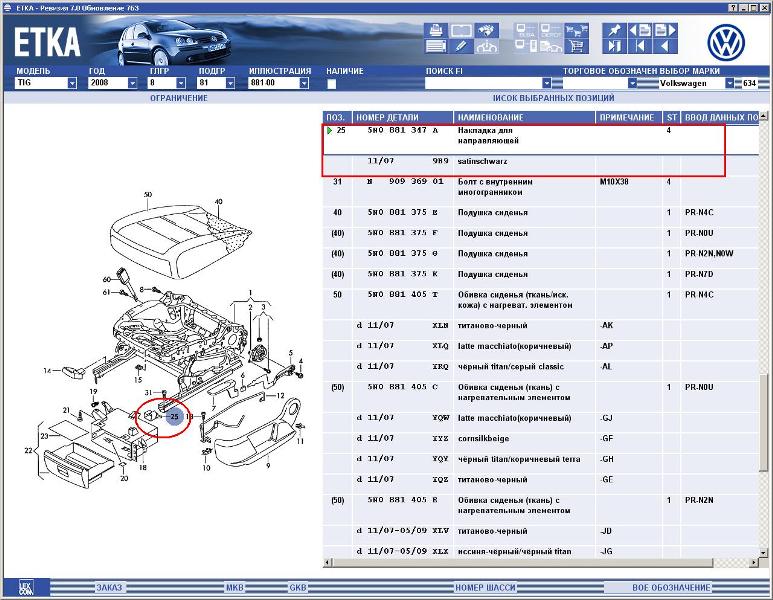Image resolution: width=773 pixels, height=600 pixels.
Task: Open the single shopping cart icon
Action: (576, 46)
